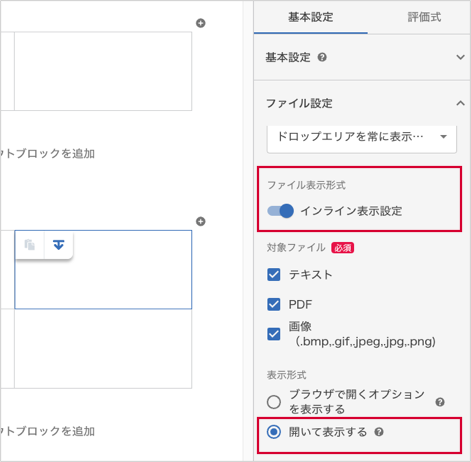Expand the 基本設定 section chevron
This screenshot has width=471, height=462.
pos(460,57)
